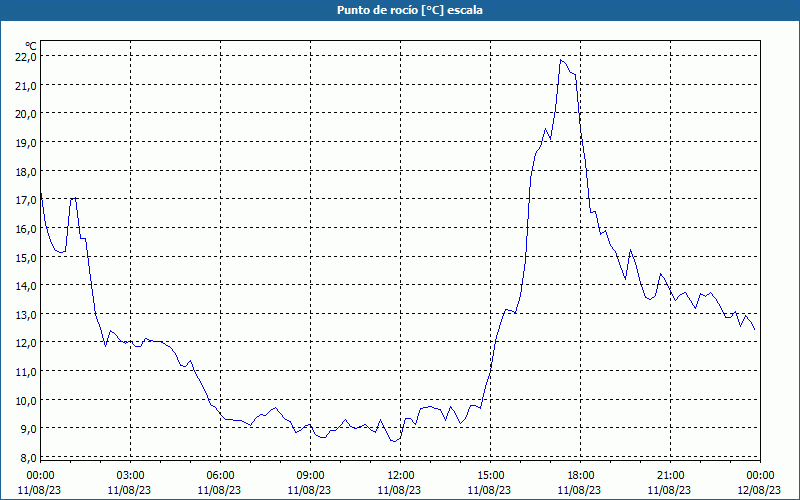Viewport: 800px width, 500px height.
Task: Click the 18,0 y-axis label
Action: click(x=26, y=171)
